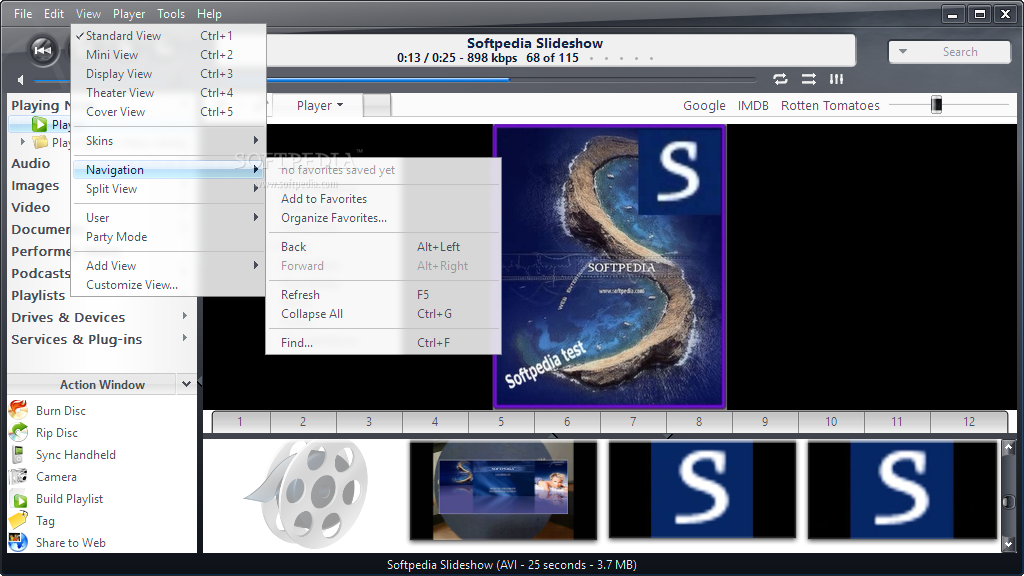The width and height of the screenshot is (1024, 576).
Task: Click the playlist folder icon in tree
Action: click(40, 142)
